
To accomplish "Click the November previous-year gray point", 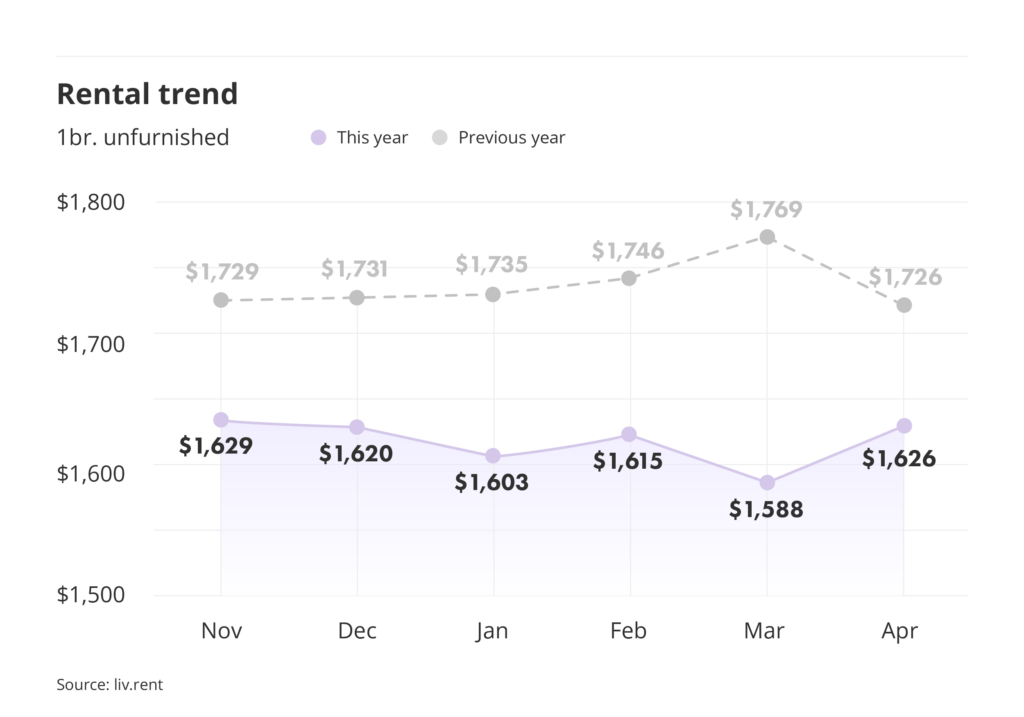I will pos(221,300).
